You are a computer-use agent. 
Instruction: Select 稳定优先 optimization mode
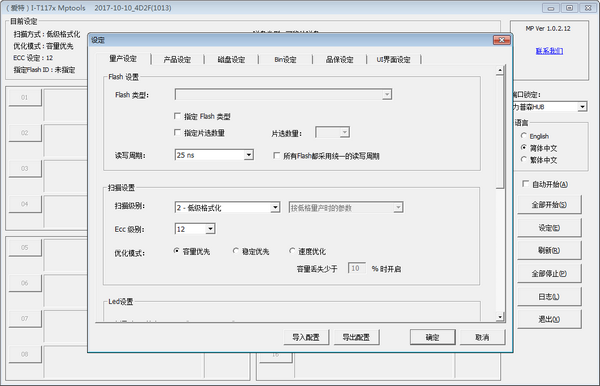(236, 251)
